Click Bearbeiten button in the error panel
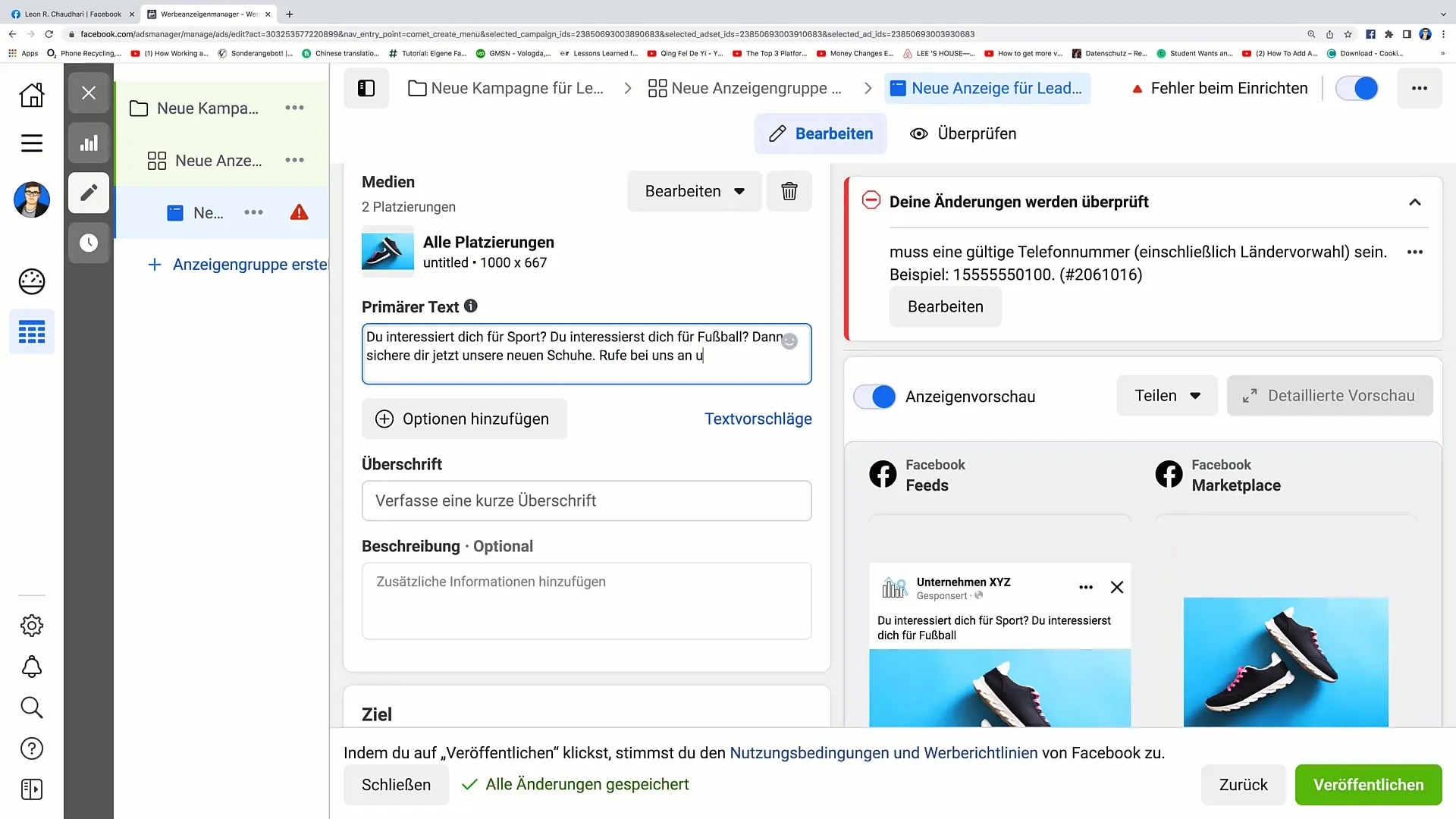Image resolution: width=1456 pixels, height=819 pixels. point(946,306)
